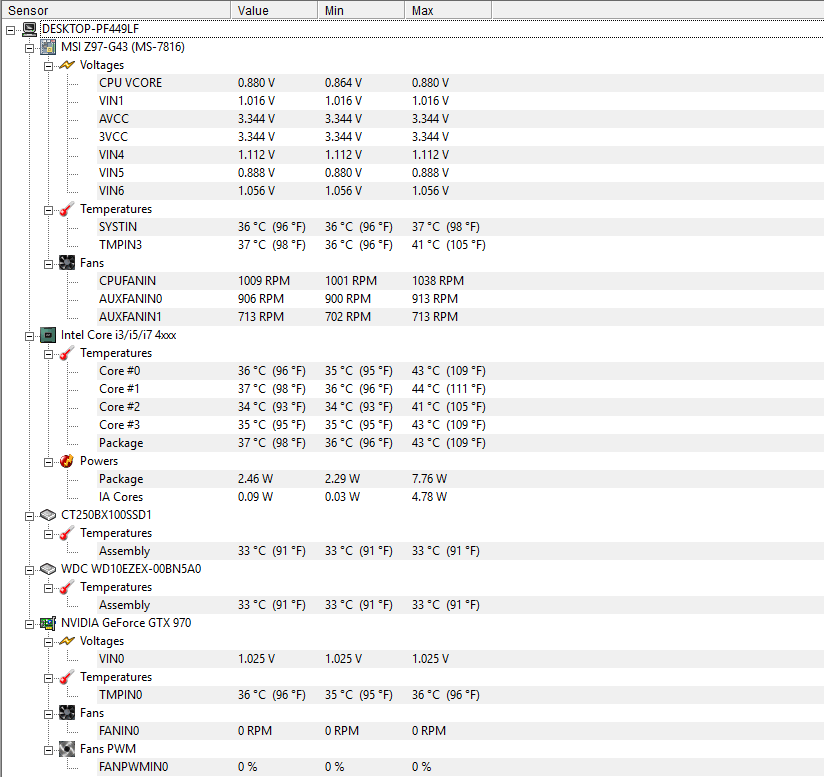Screen dimensions: 824x777
Task: Select the VIN0 row under GTX 970
Action: (x=460, y=659)
